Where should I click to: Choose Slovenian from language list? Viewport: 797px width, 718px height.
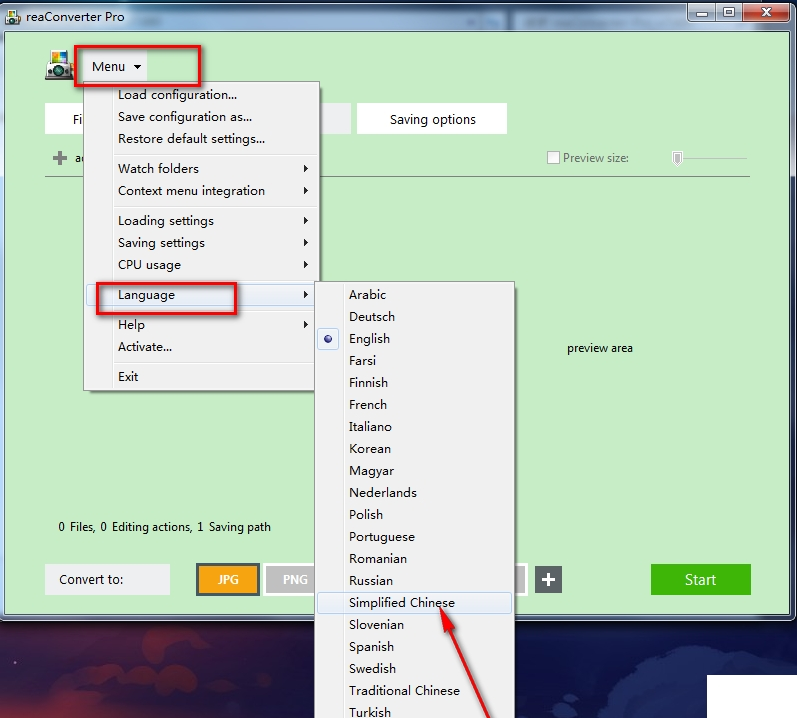[414, 625]
